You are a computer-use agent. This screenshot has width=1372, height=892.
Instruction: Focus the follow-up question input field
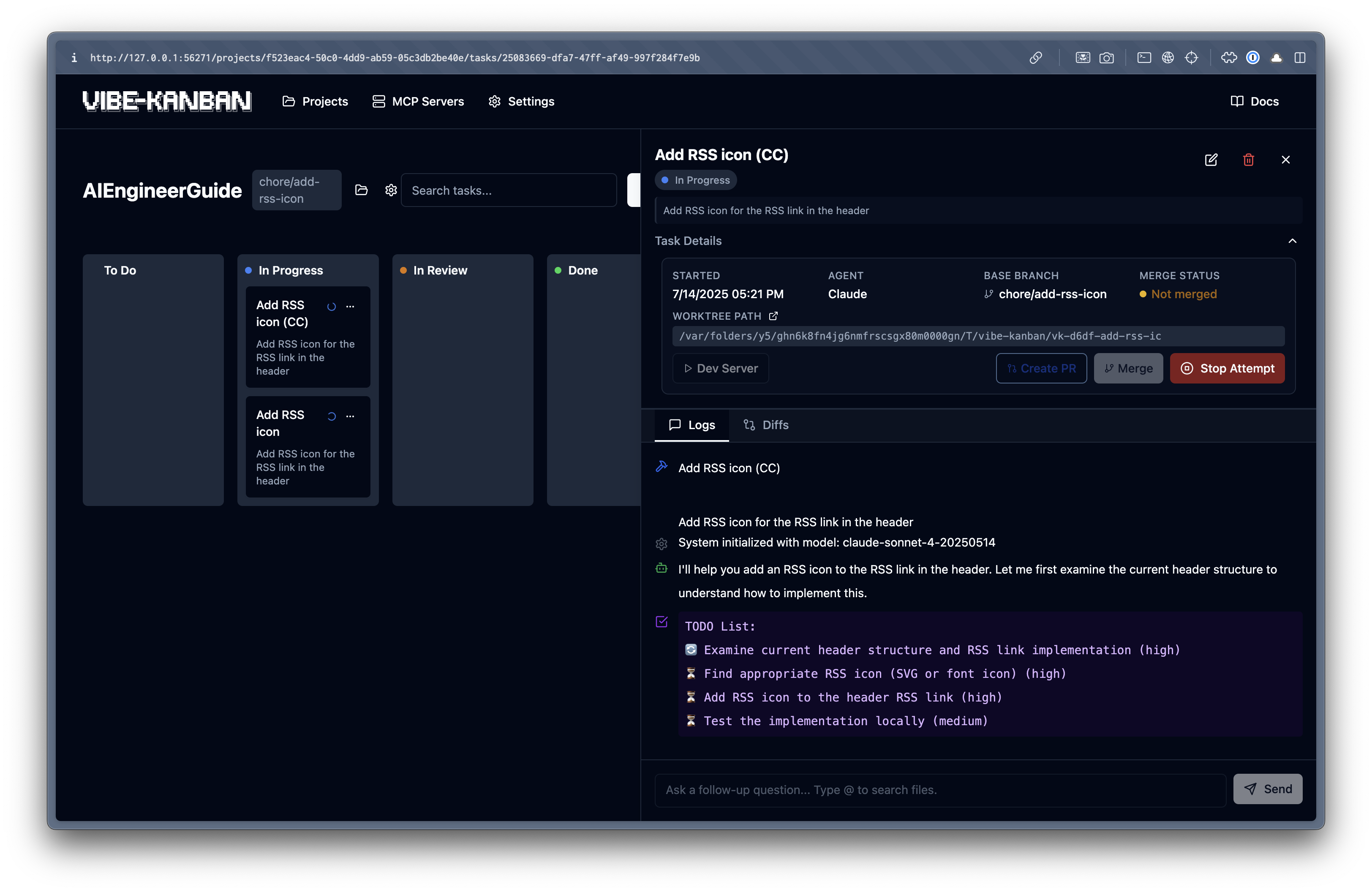(940, 789)
